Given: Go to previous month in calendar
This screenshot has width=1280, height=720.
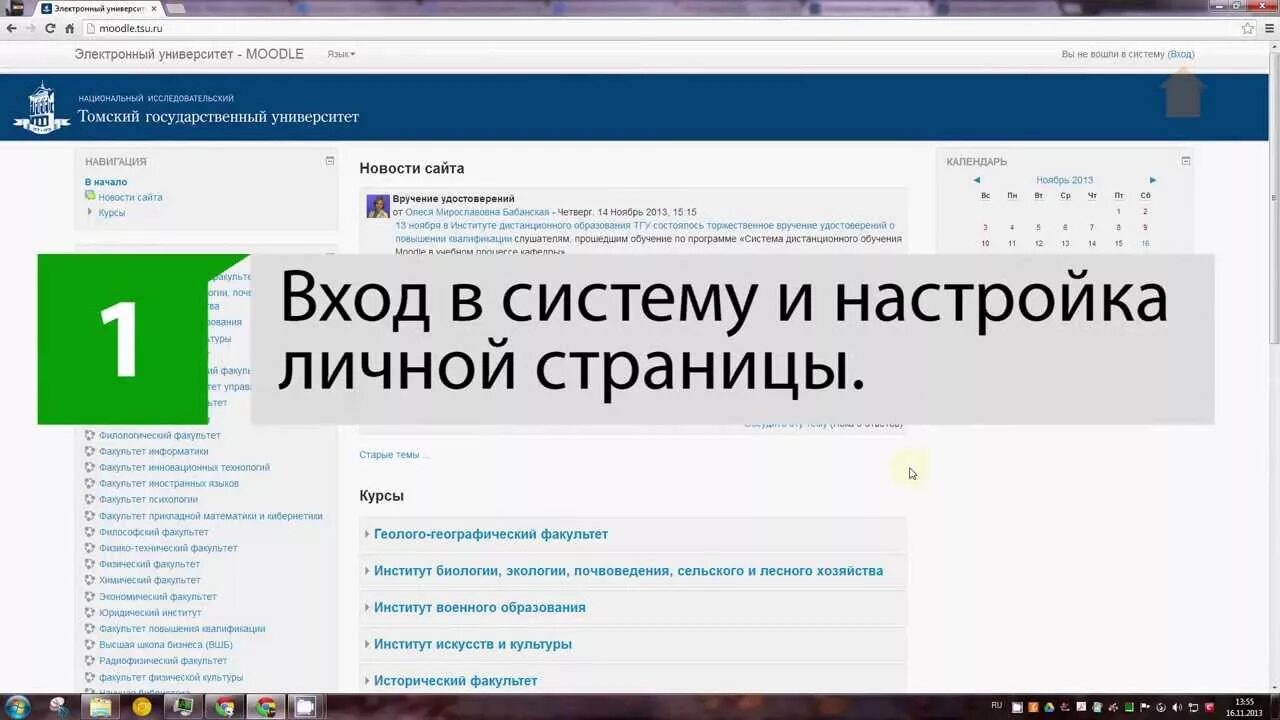Looking at the screenshot, I should (x=977, y=180).
